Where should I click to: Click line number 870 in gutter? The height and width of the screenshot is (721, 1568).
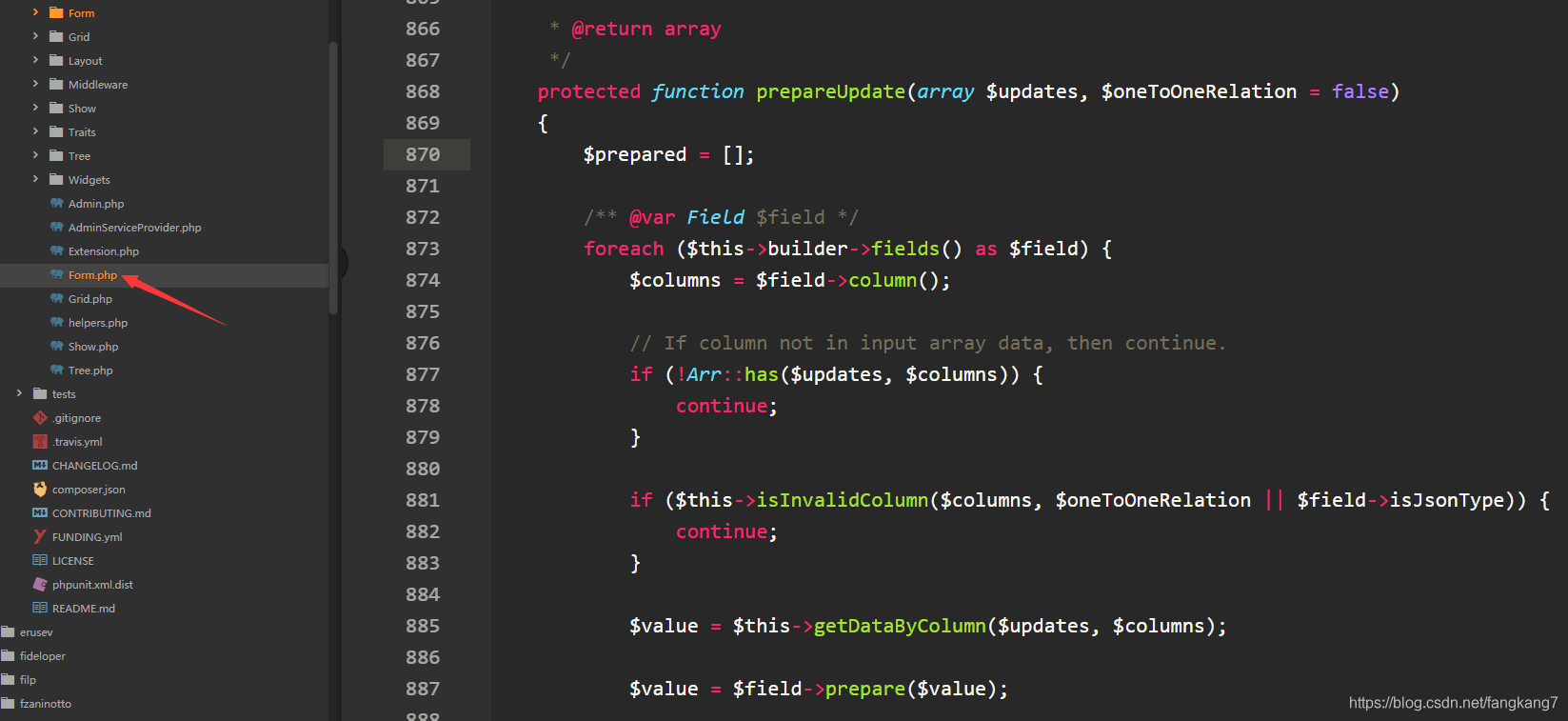pos(423,154)
